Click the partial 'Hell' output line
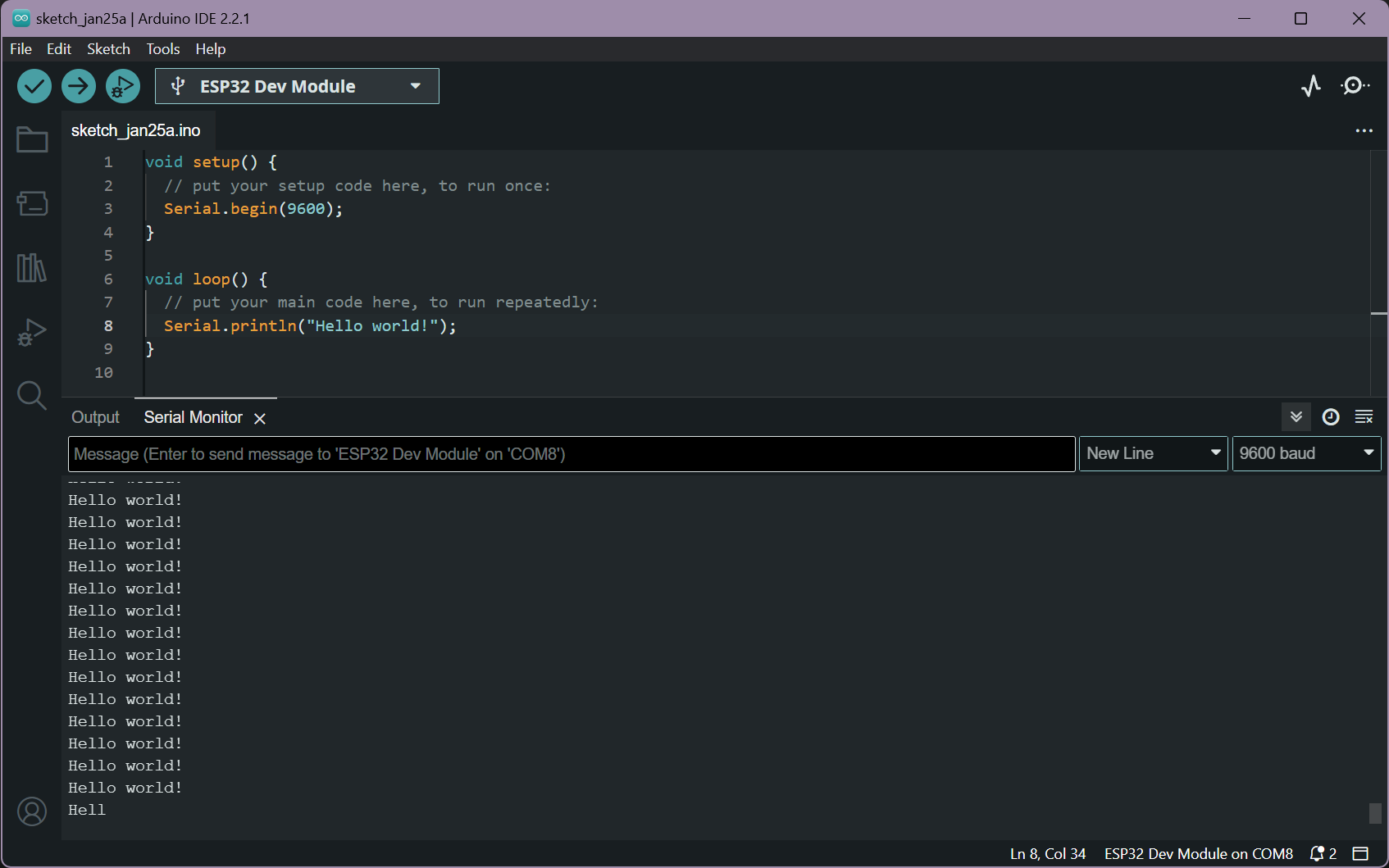Viewport: 1389px width, 868px height. coord(87,810)
